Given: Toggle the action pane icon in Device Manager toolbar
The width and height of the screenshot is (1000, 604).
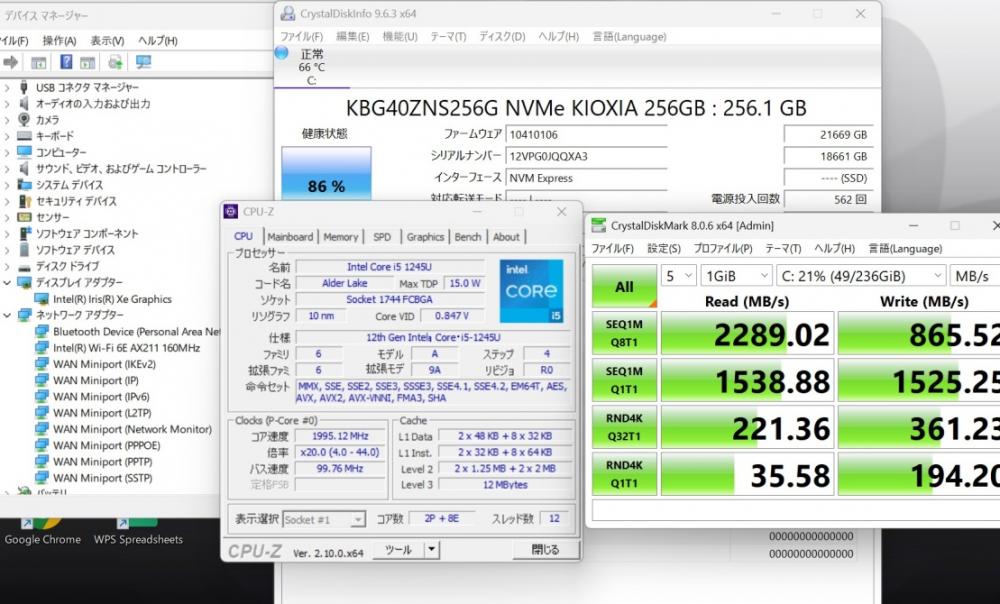Looking at the screenshot, I should [x=87, y=62].
